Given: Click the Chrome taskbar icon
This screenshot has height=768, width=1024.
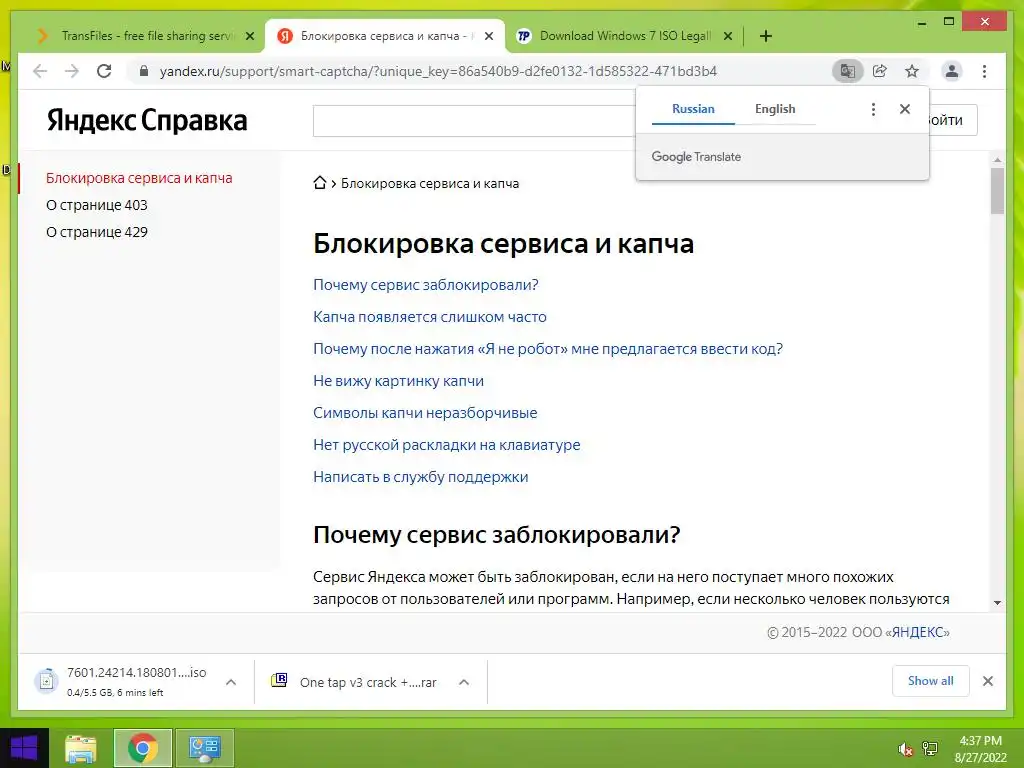Looking at the screenshot, I should point(142,748).
